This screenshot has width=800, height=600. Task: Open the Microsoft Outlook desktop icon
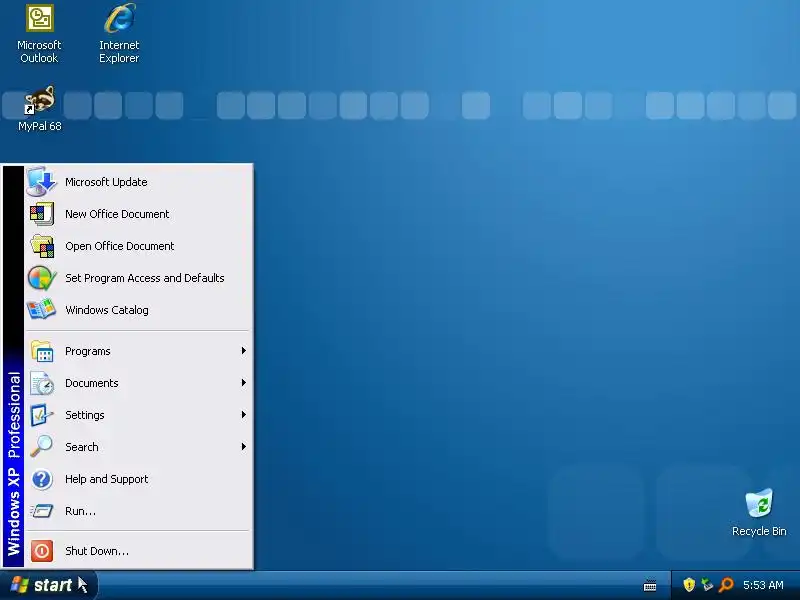[39, 34]
